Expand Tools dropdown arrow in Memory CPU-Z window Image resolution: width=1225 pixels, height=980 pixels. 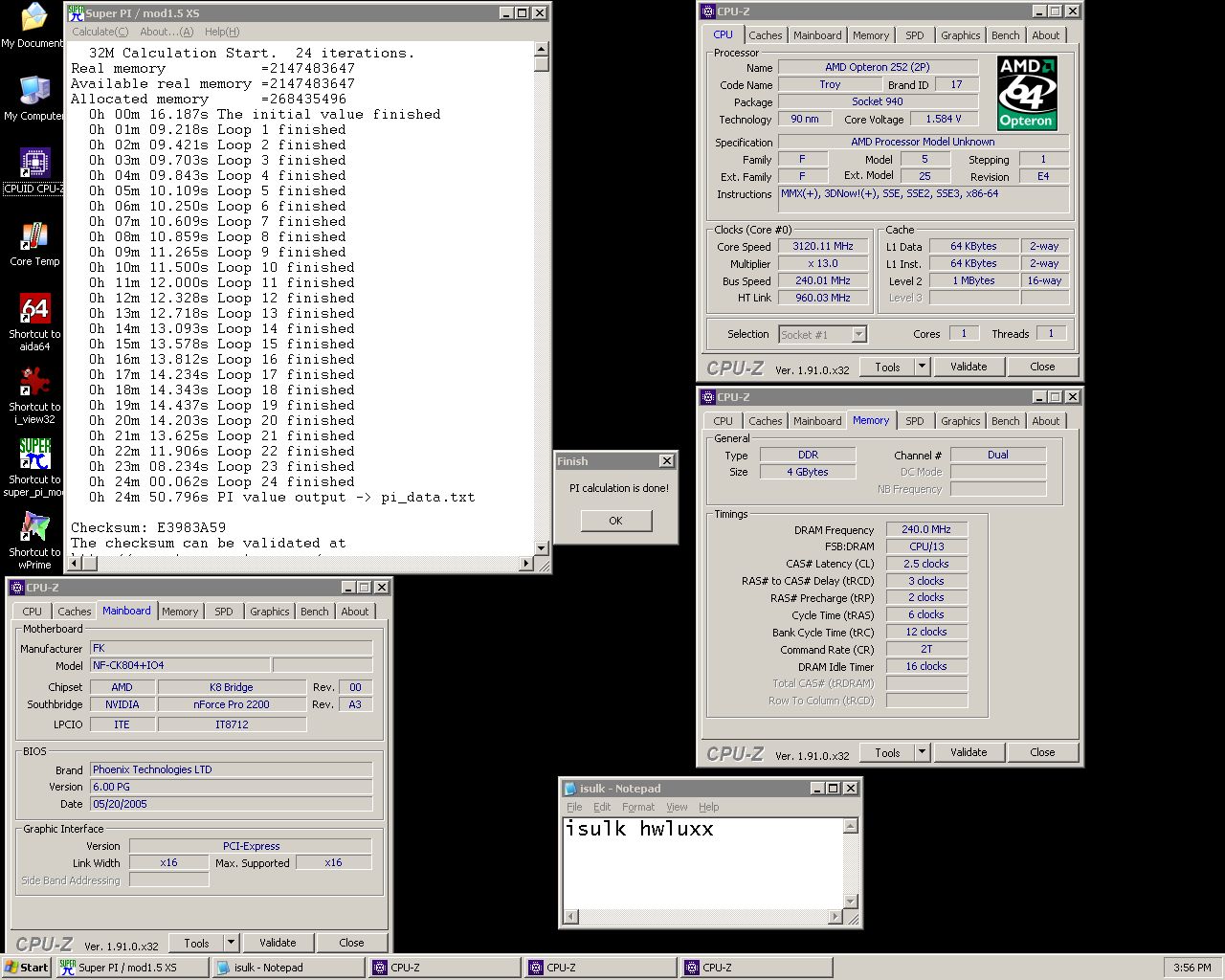(x=922, y=752)
